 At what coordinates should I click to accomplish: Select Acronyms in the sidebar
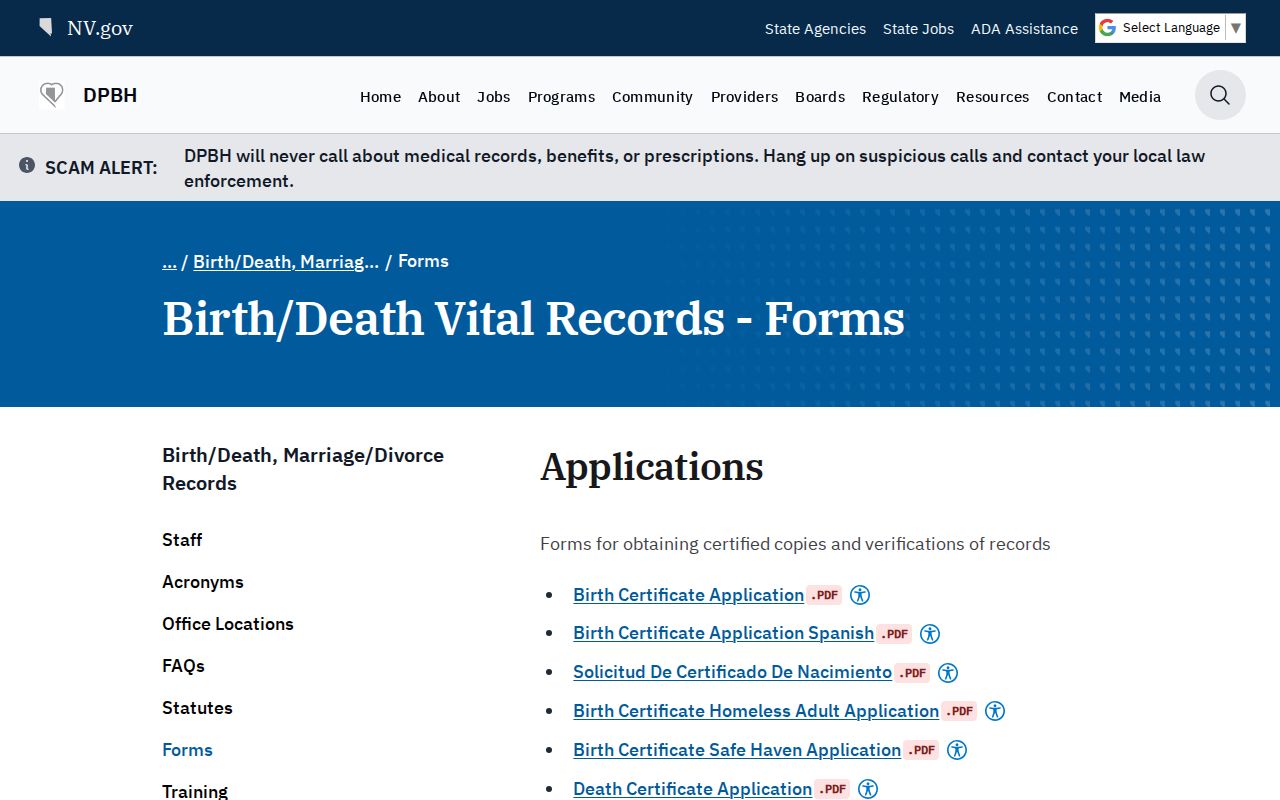[203, 582]
